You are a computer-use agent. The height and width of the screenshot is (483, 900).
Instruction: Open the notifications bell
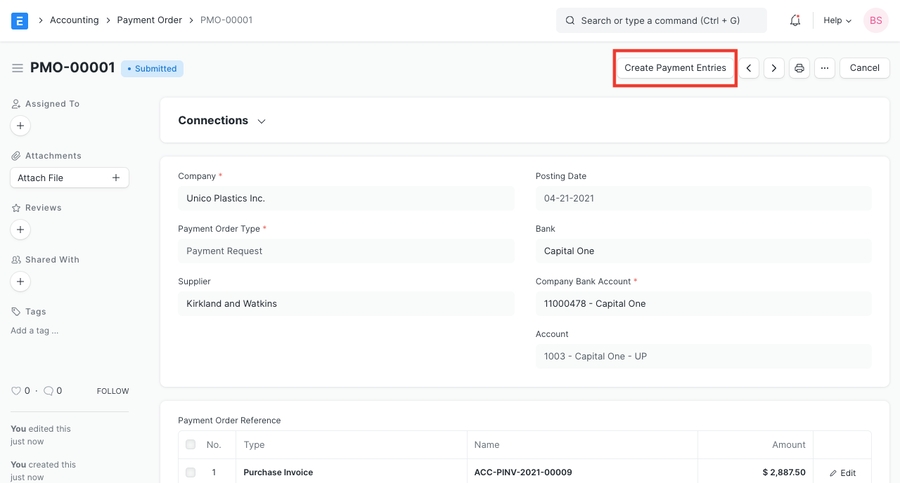click(795, 20)
